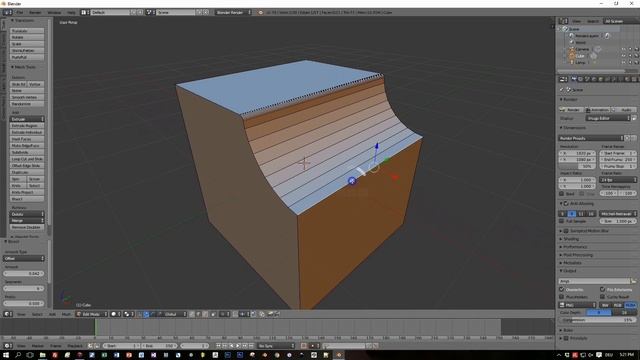
Task: Open the pivot point selector icon
Action: click(128, 314)
